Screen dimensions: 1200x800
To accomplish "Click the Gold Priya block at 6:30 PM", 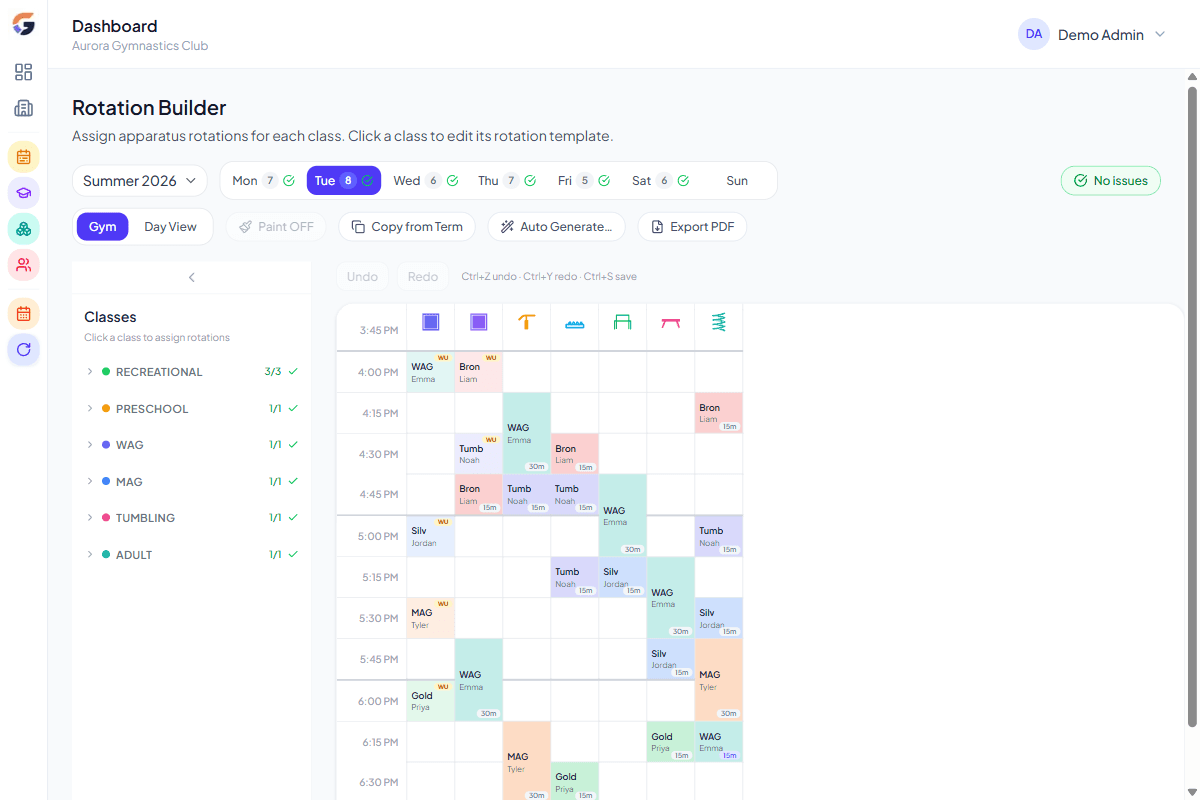I will [575, 781].
